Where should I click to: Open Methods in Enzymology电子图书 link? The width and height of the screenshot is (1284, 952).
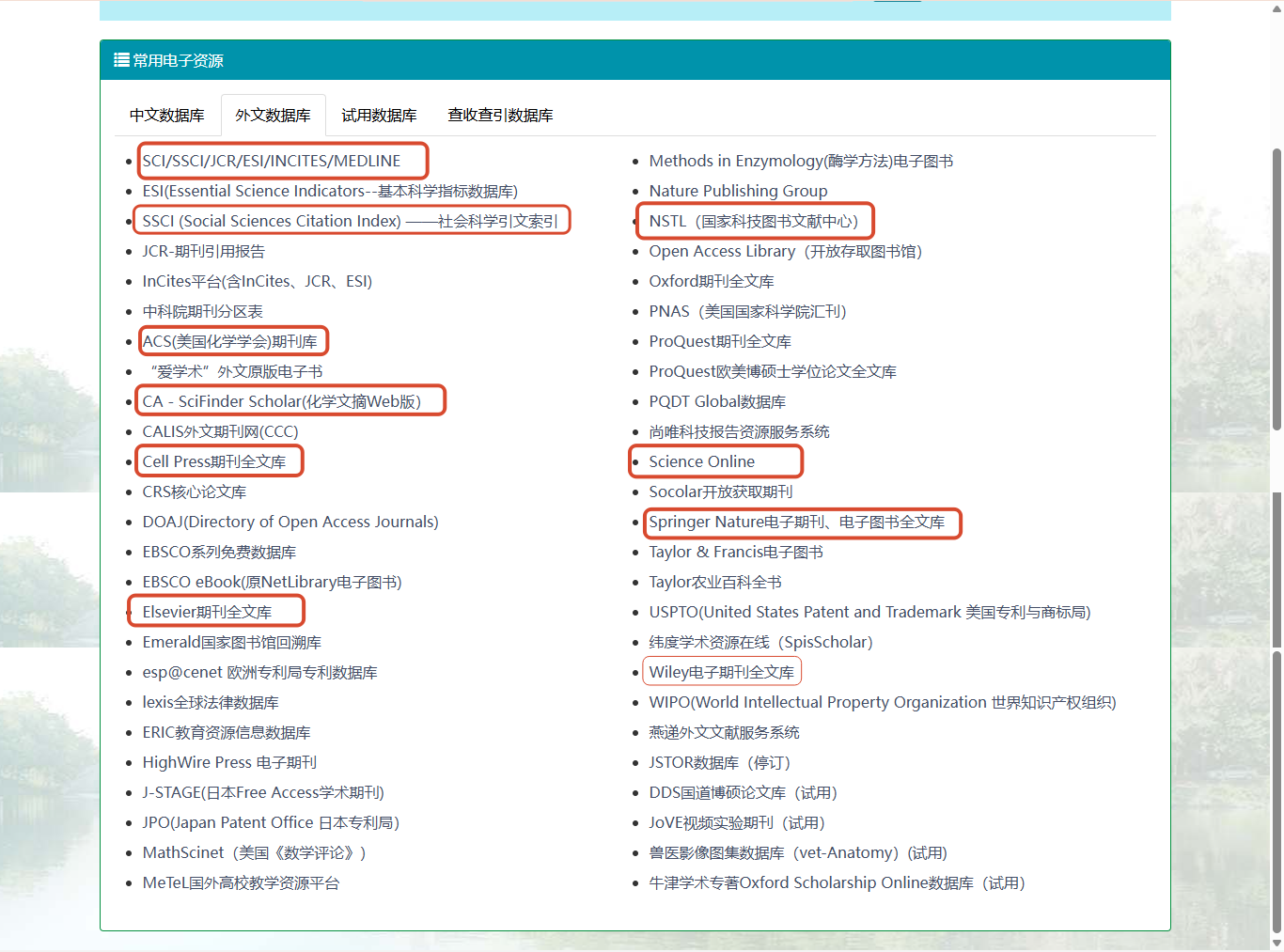tap(802, 161)
